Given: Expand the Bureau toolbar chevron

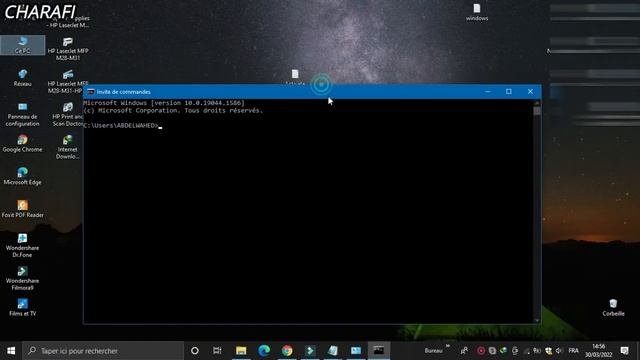Looking at the screenshot, I should pyautogui.click(x=448, y=346).
